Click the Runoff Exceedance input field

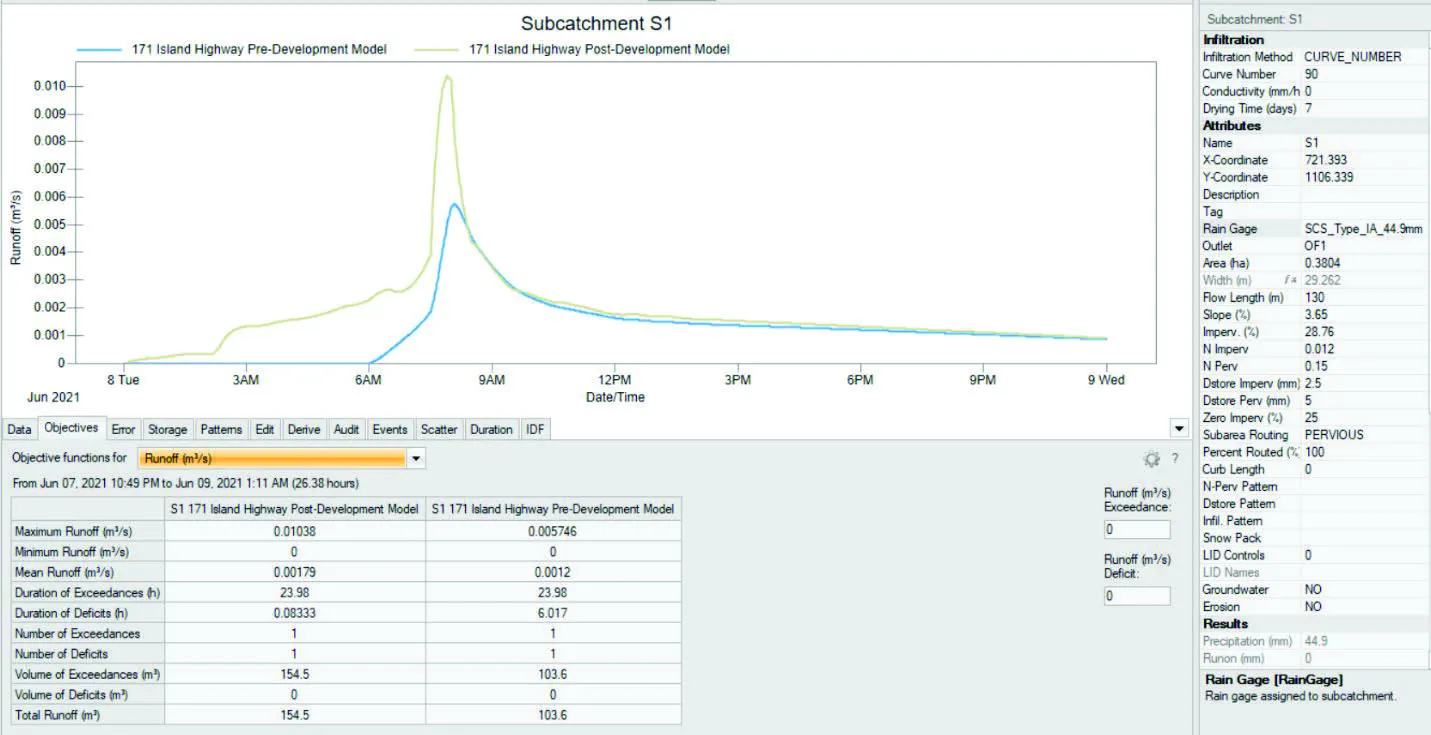point(1137,529)
